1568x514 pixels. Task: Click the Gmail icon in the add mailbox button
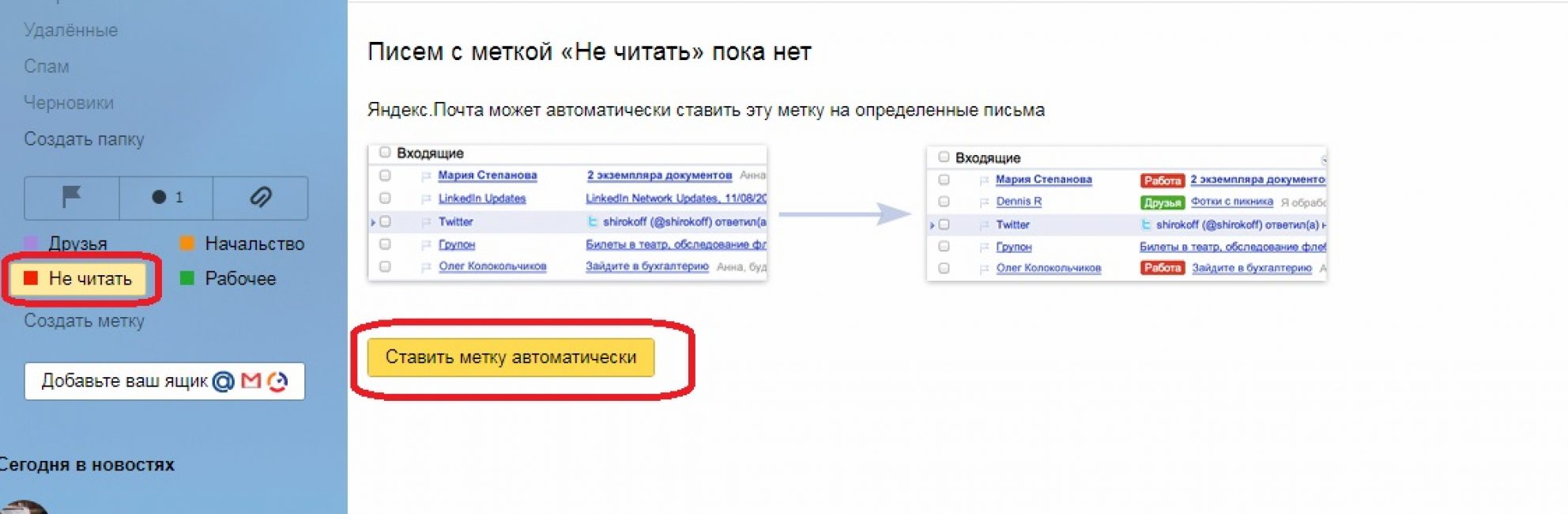click(251, 381)
